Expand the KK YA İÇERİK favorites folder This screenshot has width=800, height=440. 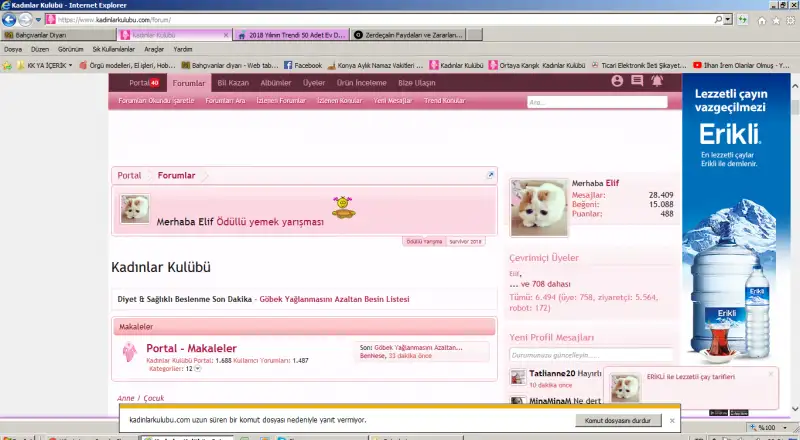44,65
